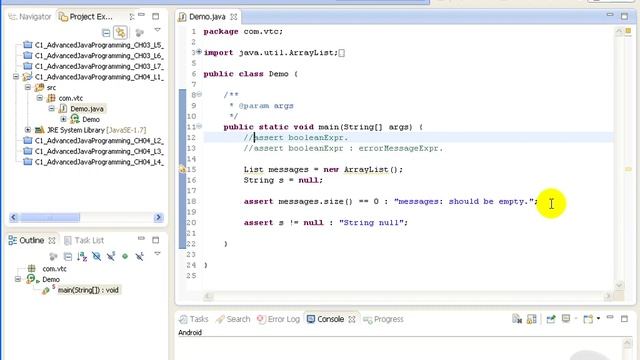Open the Open Console dropdown arrow
Screen dimensions: 640x360
(x=598, y=318)
